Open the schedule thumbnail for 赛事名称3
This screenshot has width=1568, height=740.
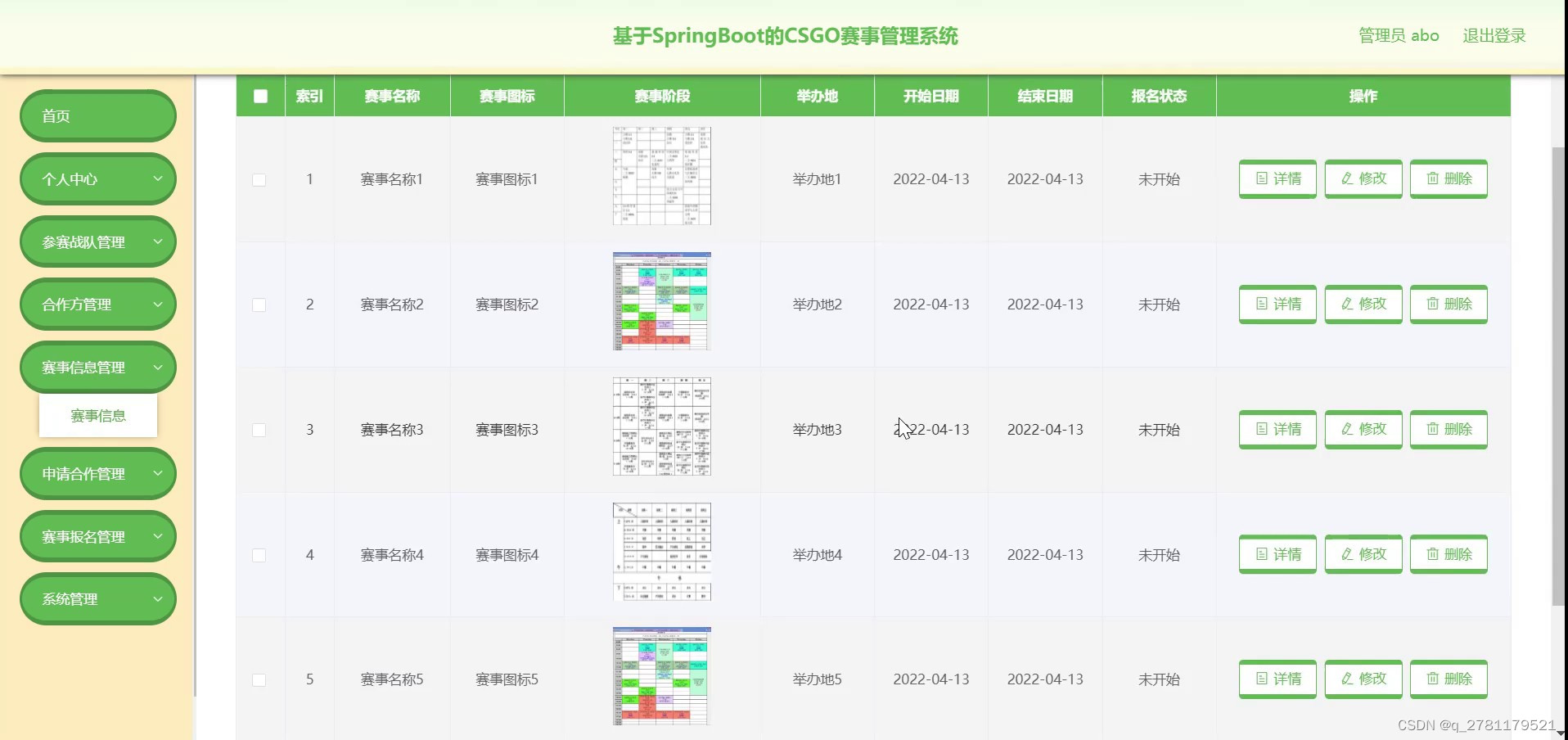click(662, 426)
